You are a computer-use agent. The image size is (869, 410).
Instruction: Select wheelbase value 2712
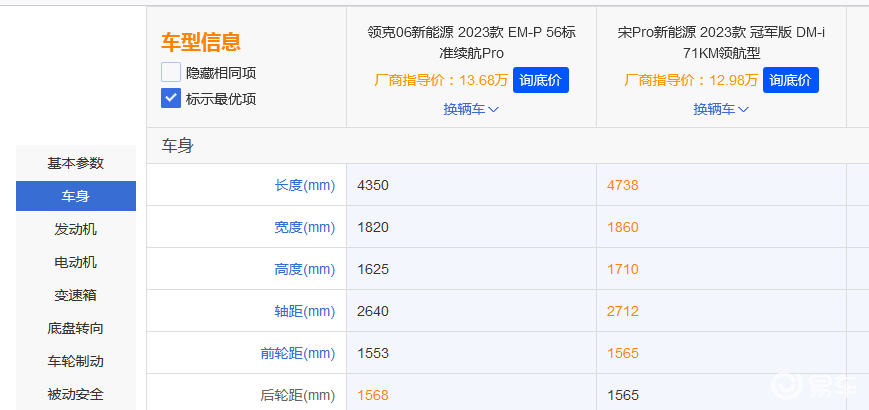pos(623,311)
